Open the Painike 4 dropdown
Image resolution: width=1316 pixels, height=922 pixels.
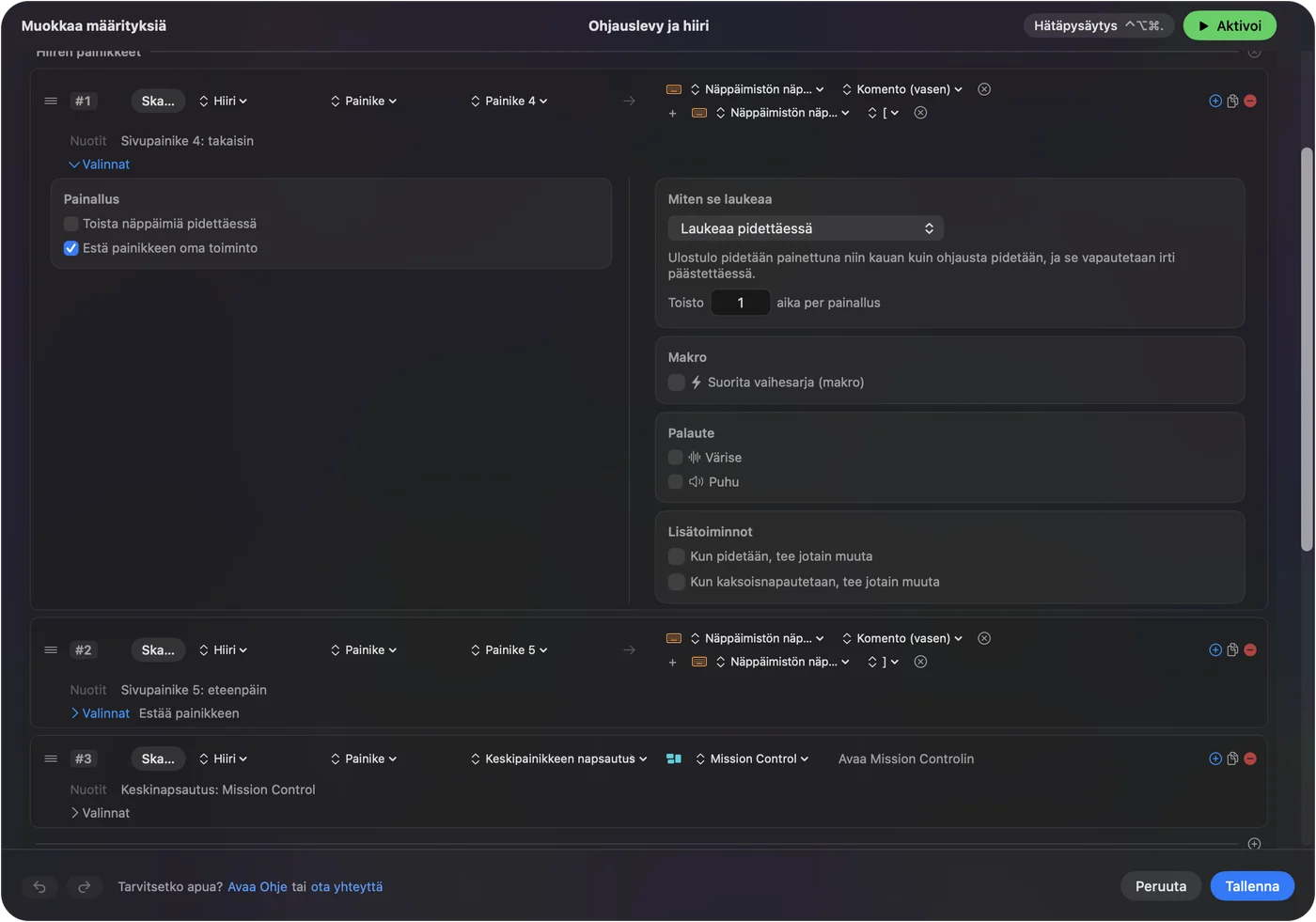point(509,101)
